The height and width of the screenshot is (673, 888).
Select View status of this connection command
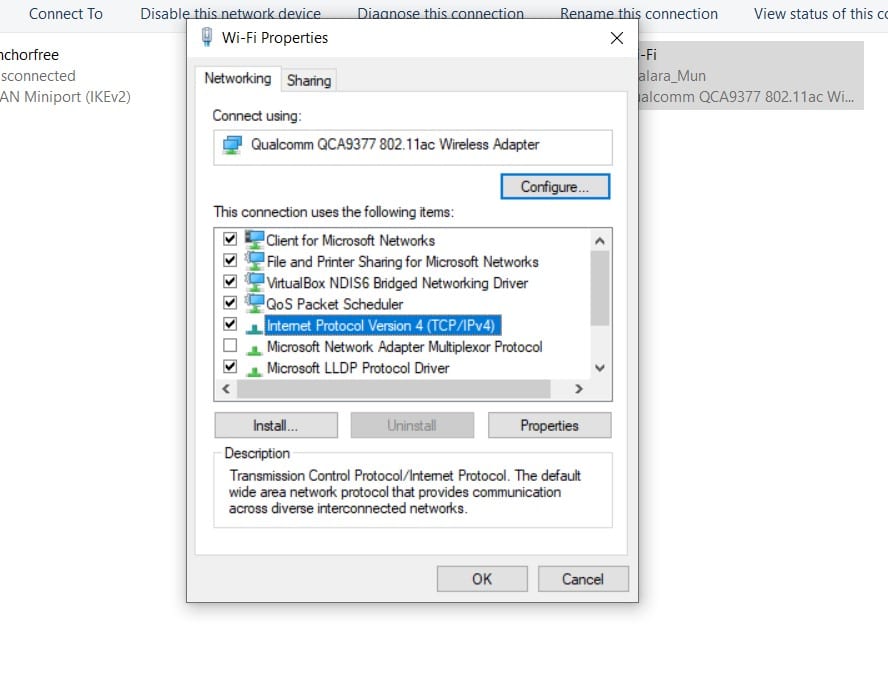(x=821, y=14)
